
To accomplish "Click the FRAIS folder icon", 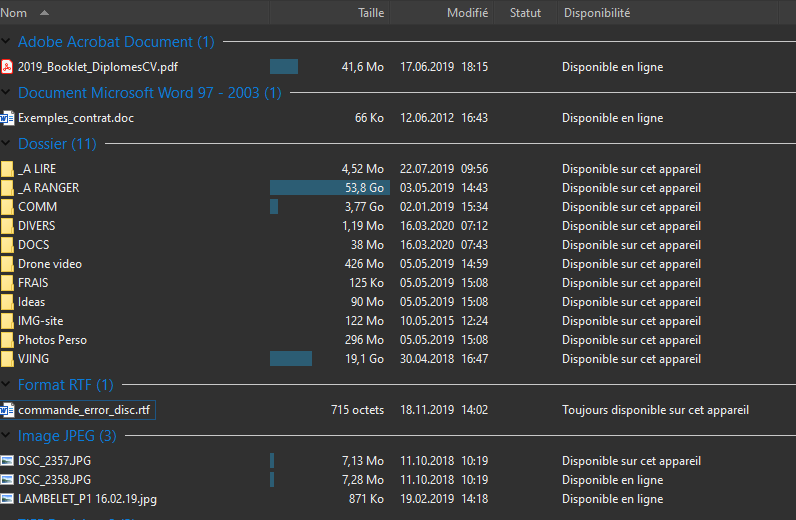I will [x=7, y=283].
